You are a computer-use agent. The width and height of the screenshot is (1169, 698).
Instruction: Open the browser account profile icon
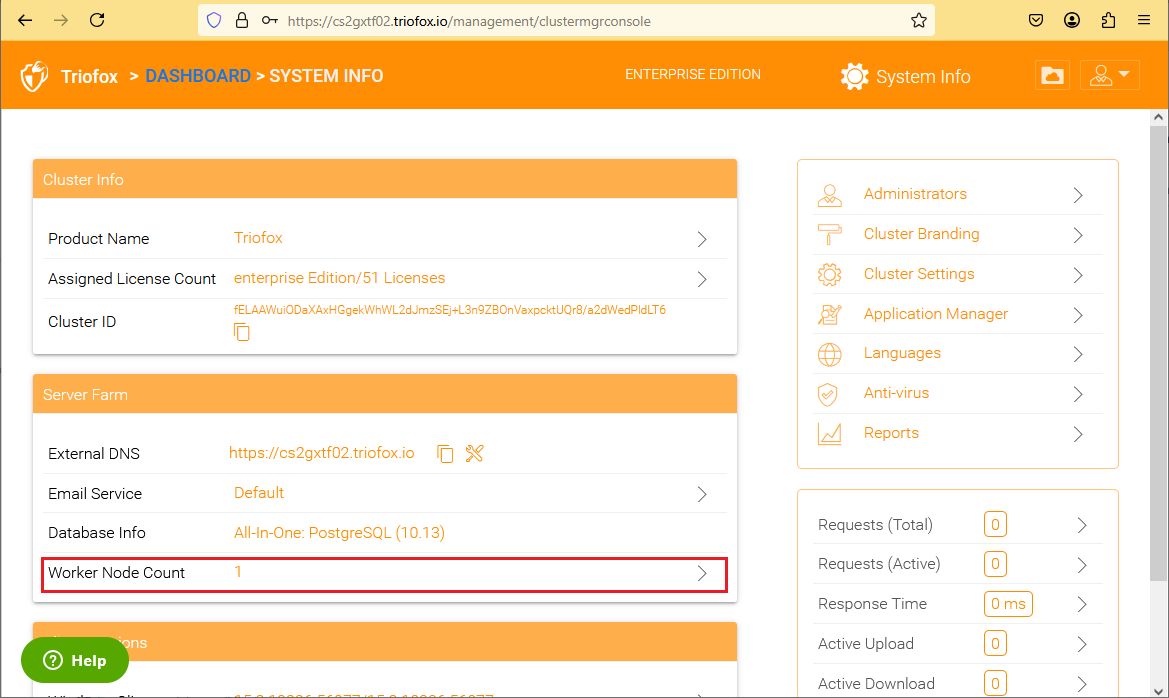[x=1072, y=20]
